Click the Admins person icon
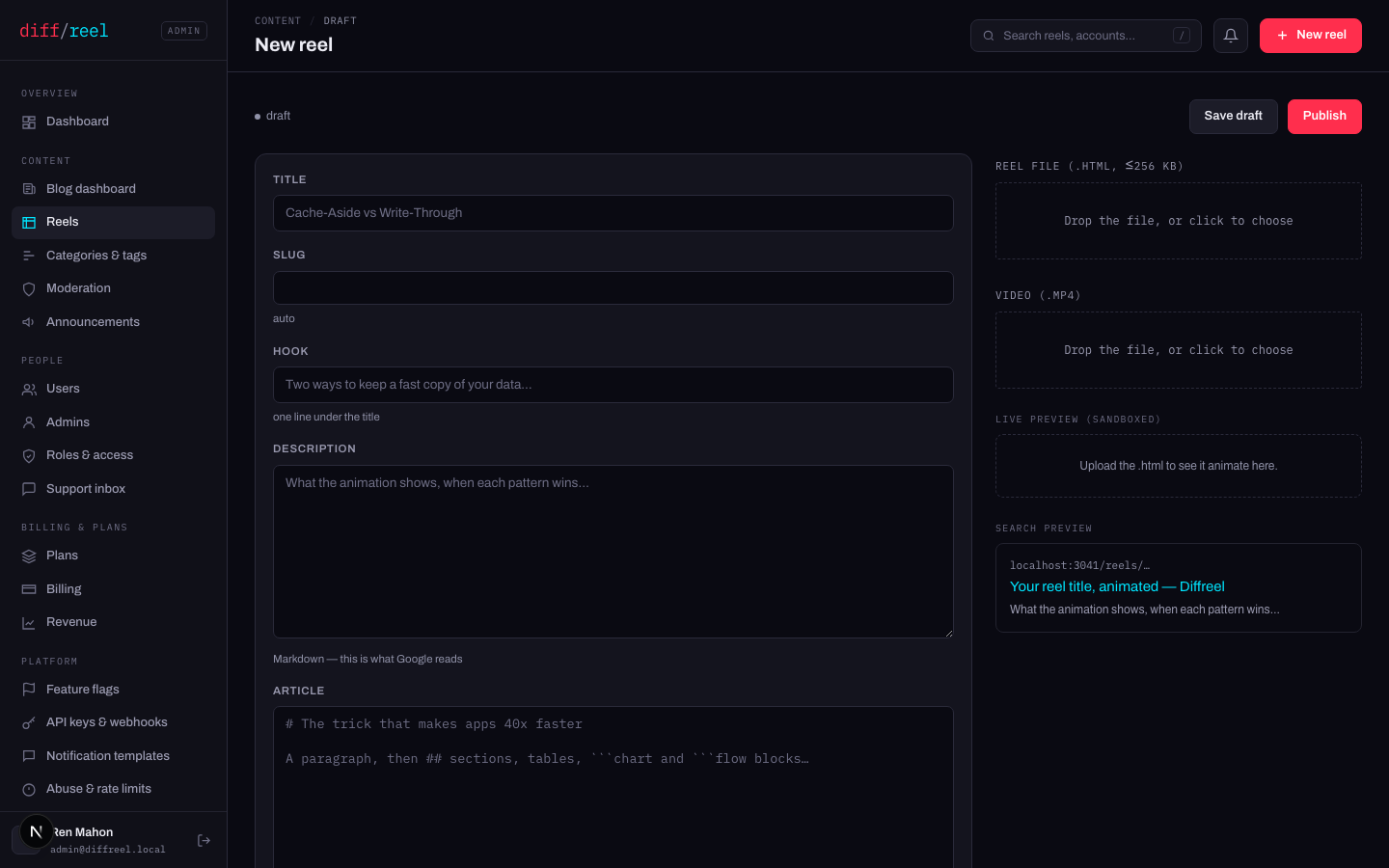Viewport: 1389px width, 868px height. pos(29,422)
